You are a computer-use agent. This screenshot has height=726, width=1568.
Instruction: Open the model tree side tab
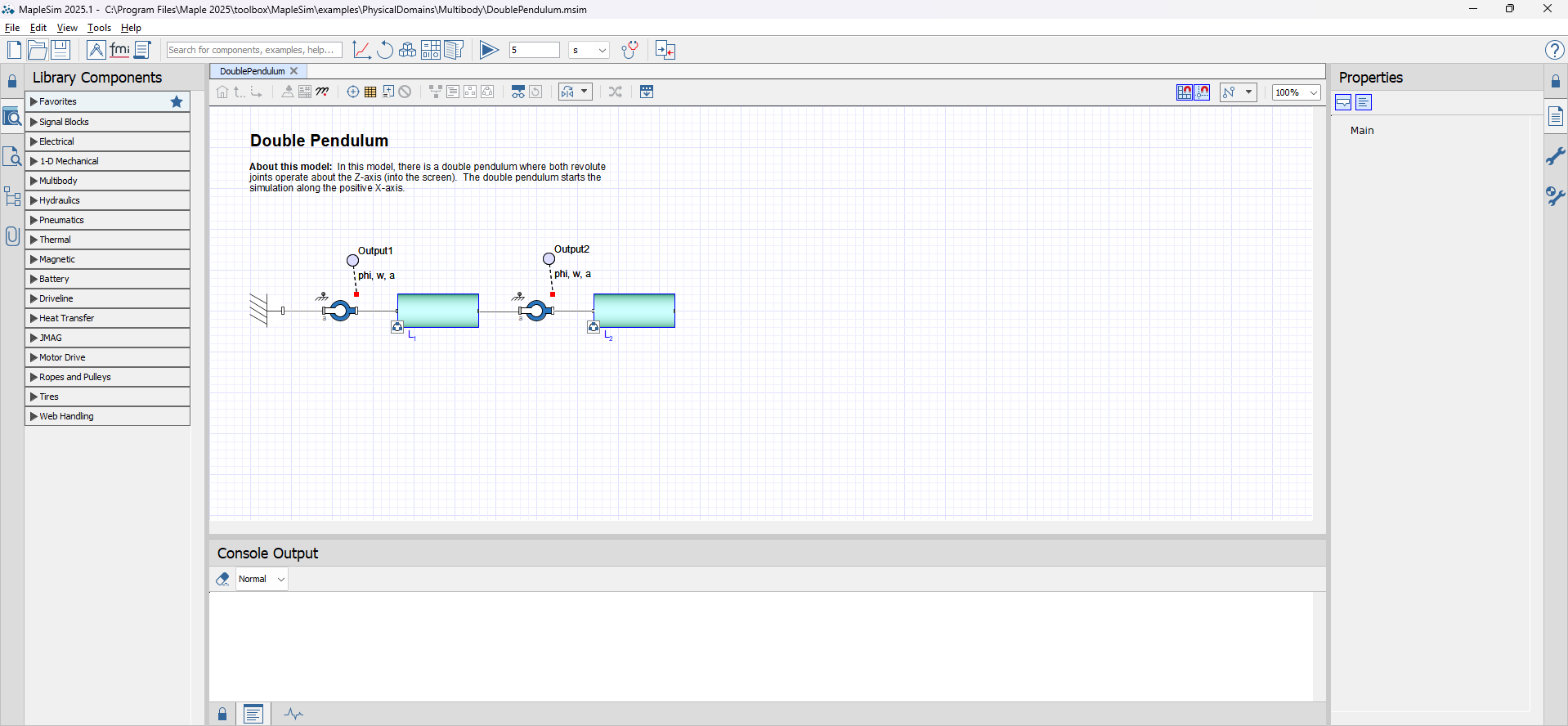[12, 196]
